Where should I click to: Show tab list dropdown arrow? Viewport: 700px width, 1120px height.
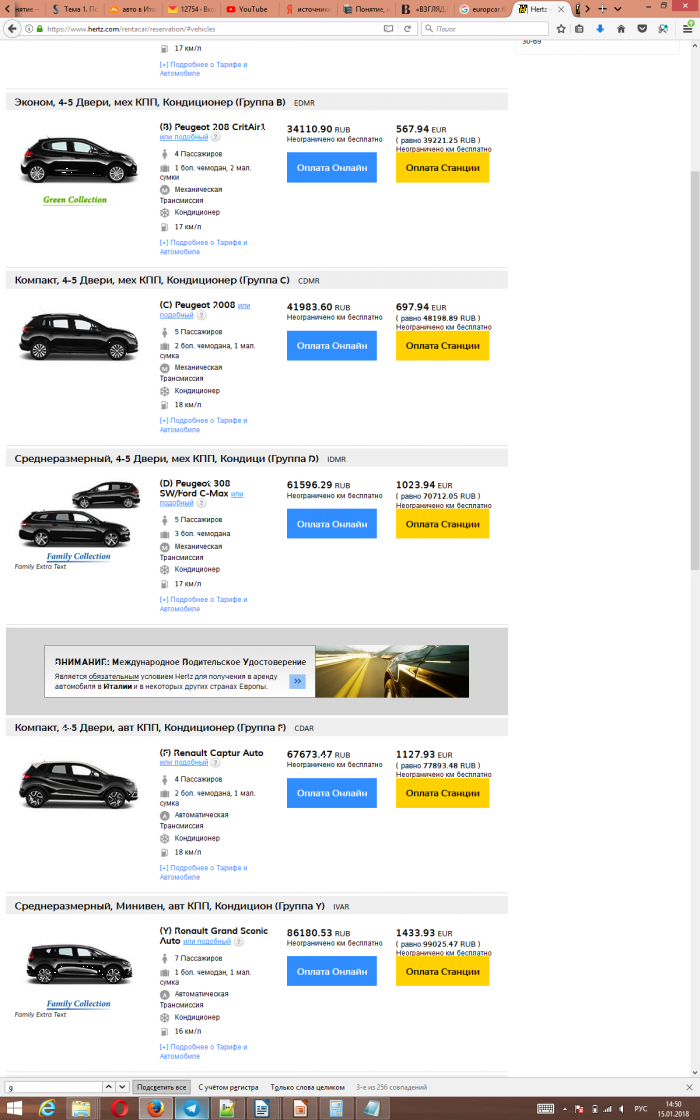coord(618,9)
